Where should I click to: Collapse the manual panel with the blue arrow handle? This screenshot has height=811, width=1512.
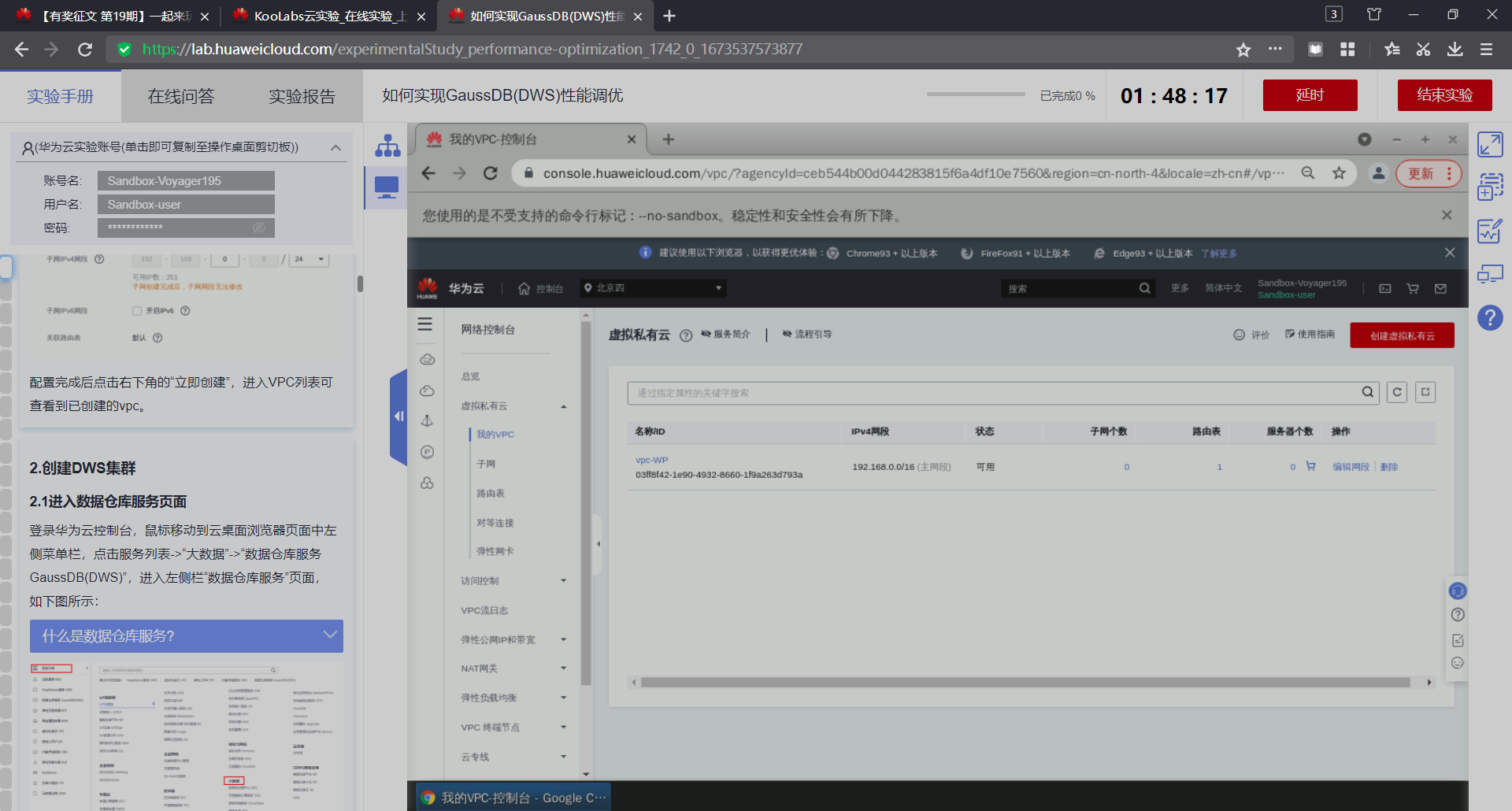pyautogui.click(x=398, y=417)
